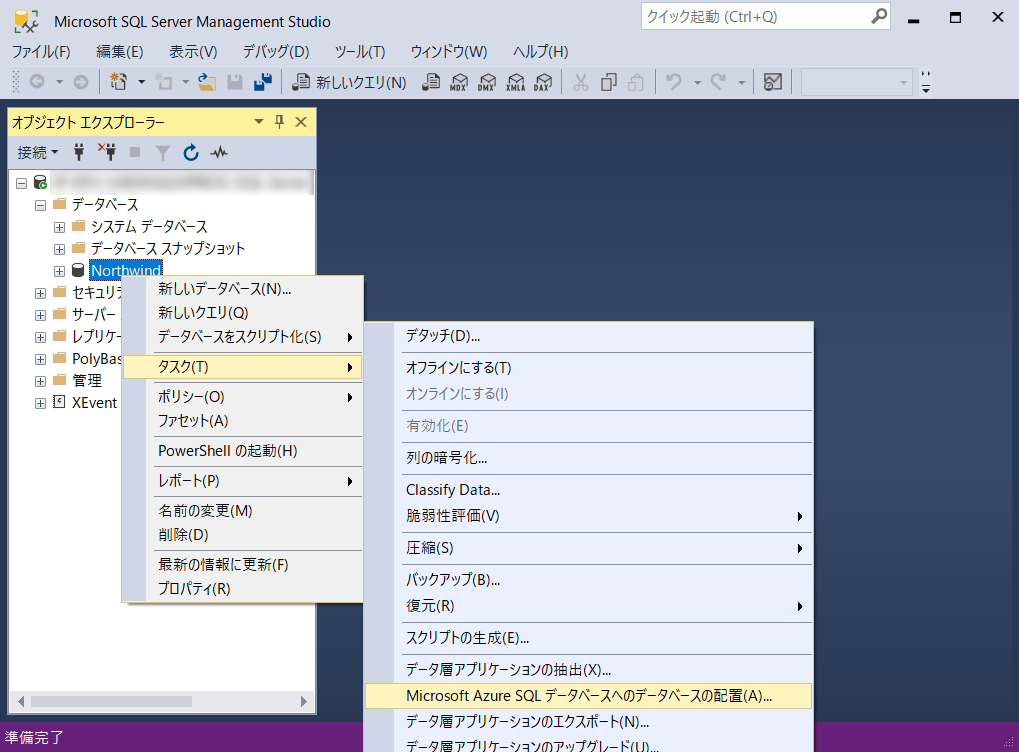Image resolution: width=1019 pixels, height=752 pixels.
Task: Click the activity monitor icon in Object Explorer
Action: tap(219, 152)
